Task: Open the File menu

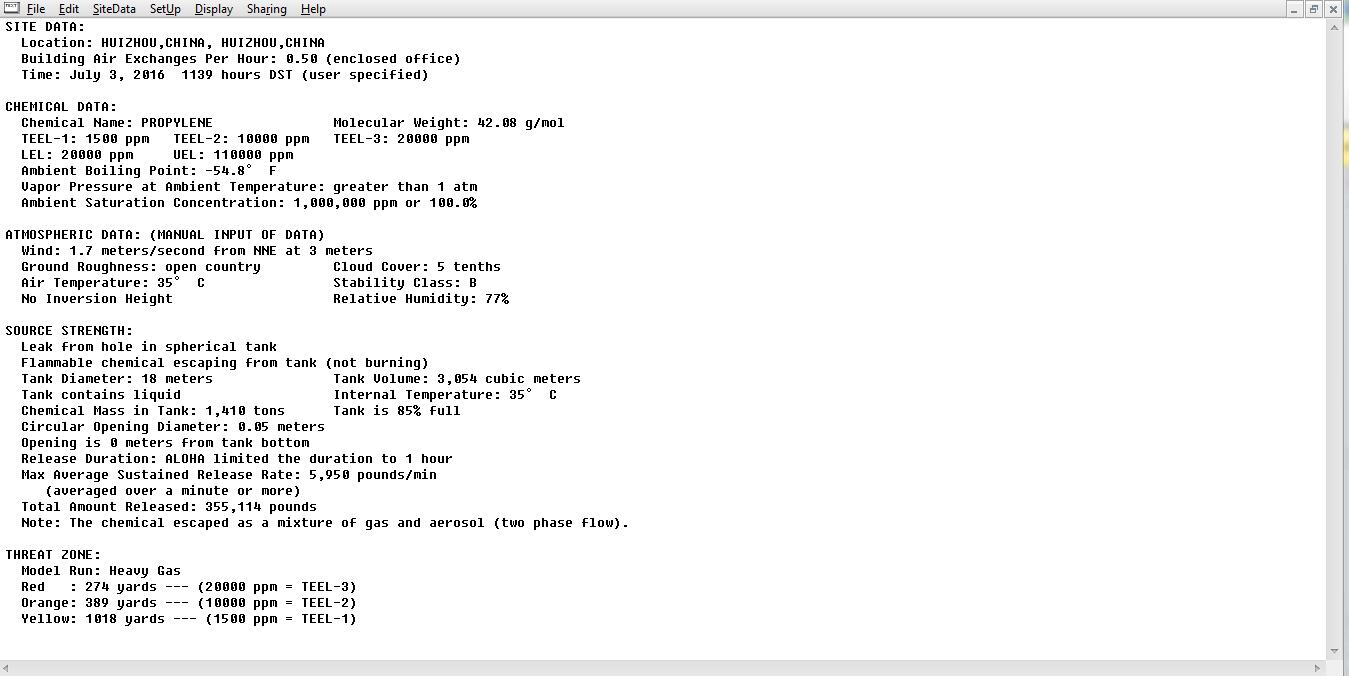Action: point(36,9)
